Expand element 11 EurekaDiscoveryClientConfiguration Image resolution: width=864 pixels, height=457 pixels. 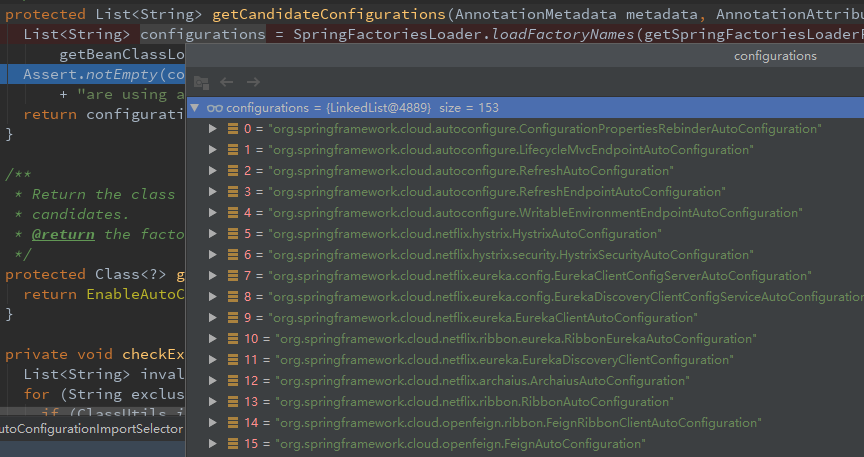click(x=212, y=359)
